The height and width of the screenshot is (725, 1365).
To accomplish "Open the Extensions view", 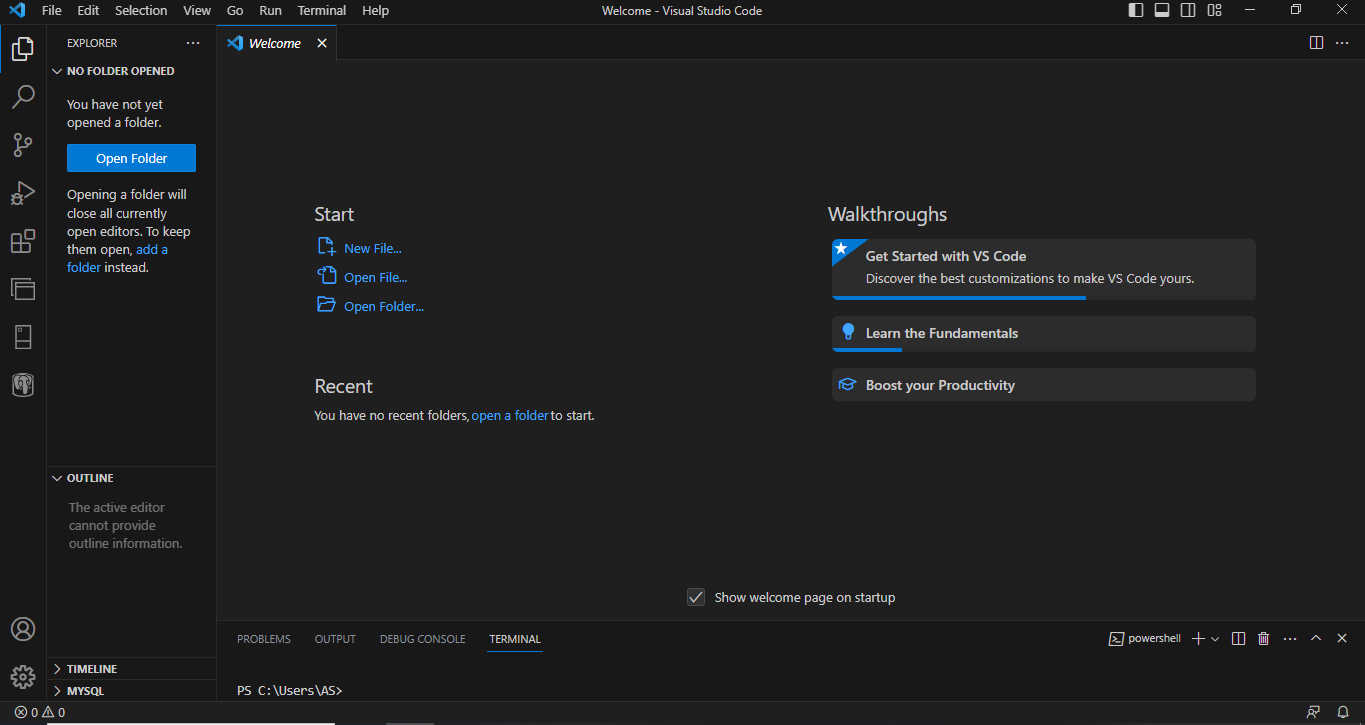I will pos(23,241).
